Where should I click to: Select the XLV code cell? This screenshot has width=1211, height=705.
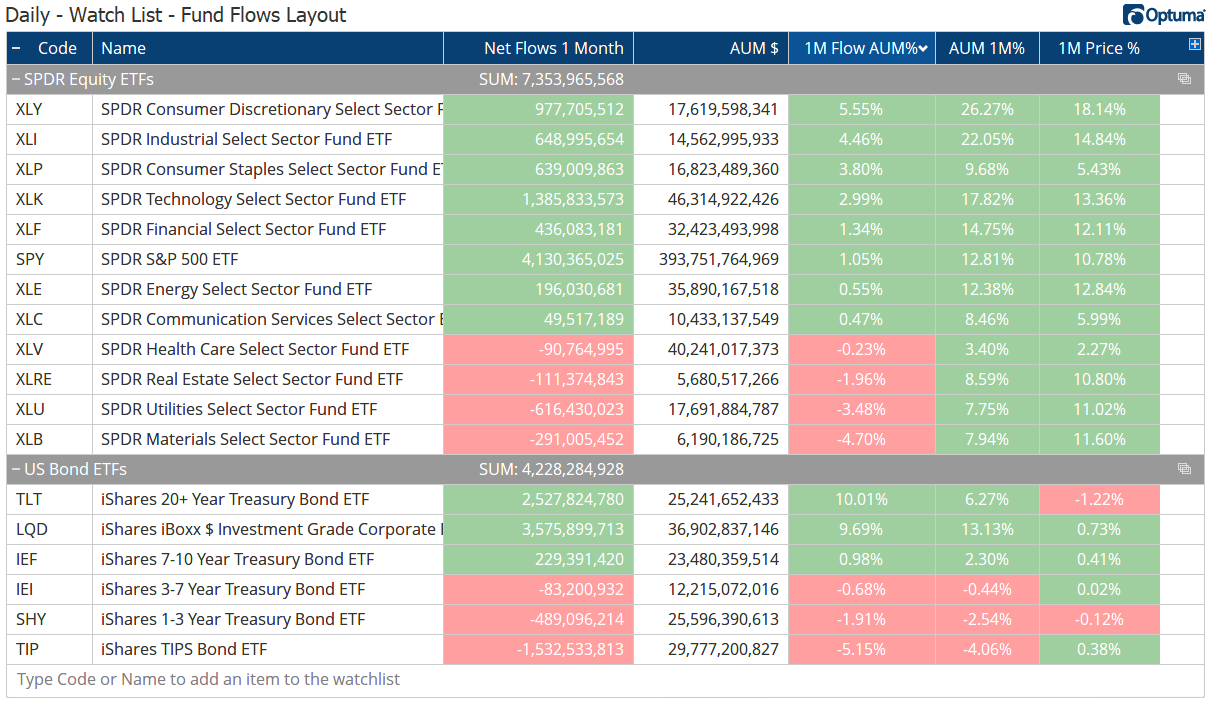[x=50, y=349]
